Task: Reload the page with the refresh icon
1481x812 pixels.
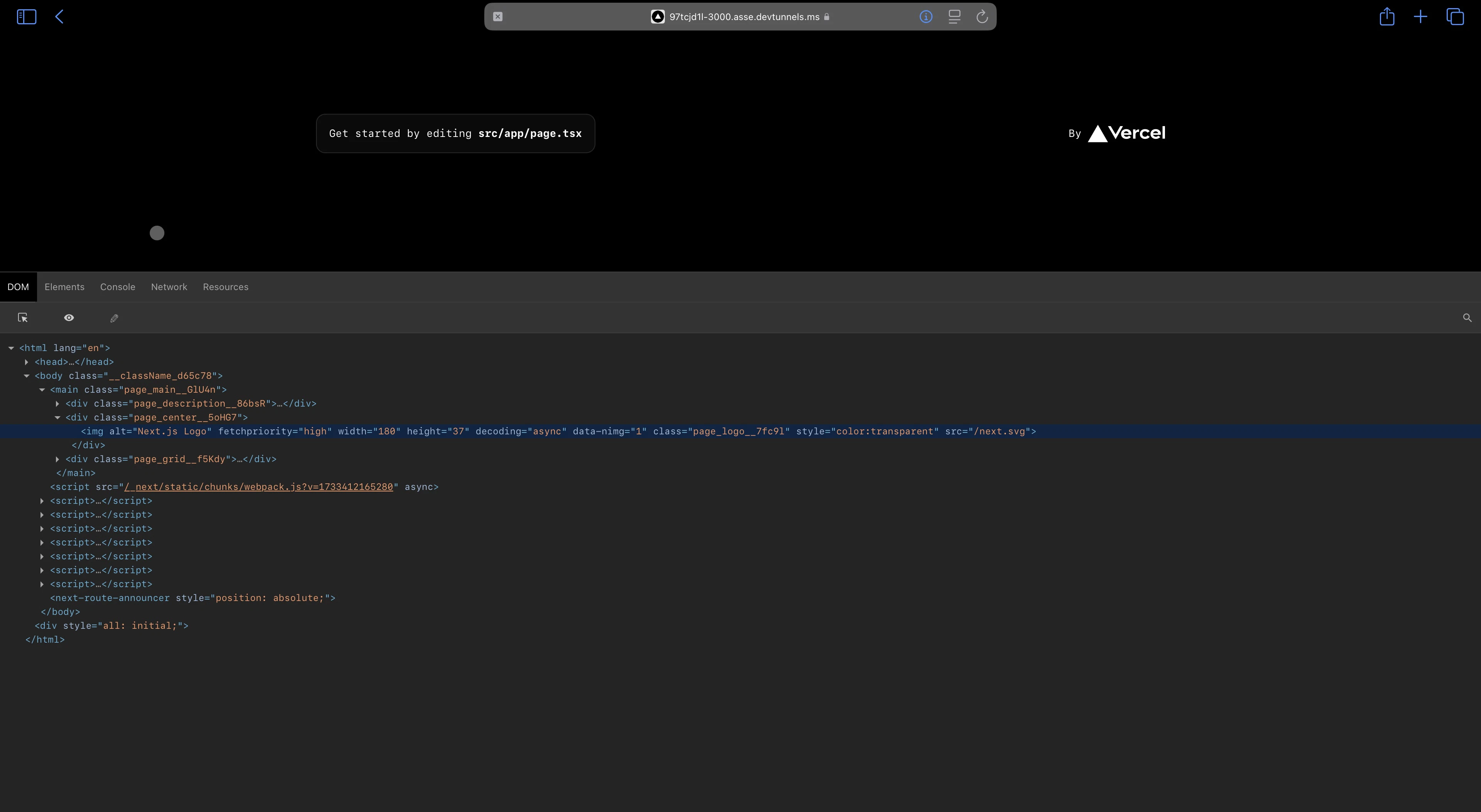Action: [982, 17]
